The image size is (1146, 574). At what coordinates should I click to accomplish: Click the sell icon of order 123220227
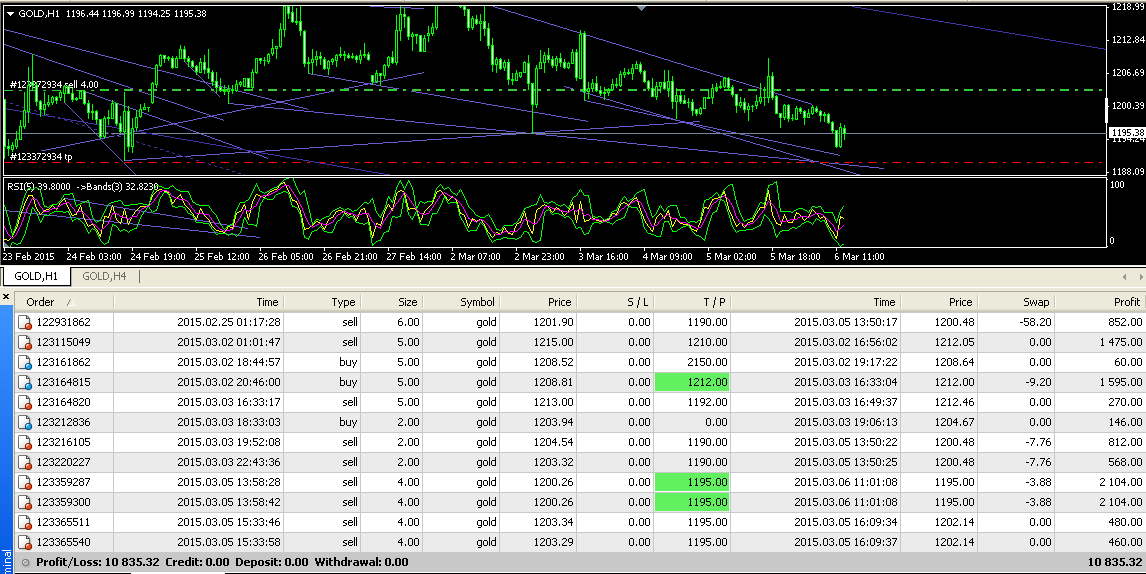[25, 463]
